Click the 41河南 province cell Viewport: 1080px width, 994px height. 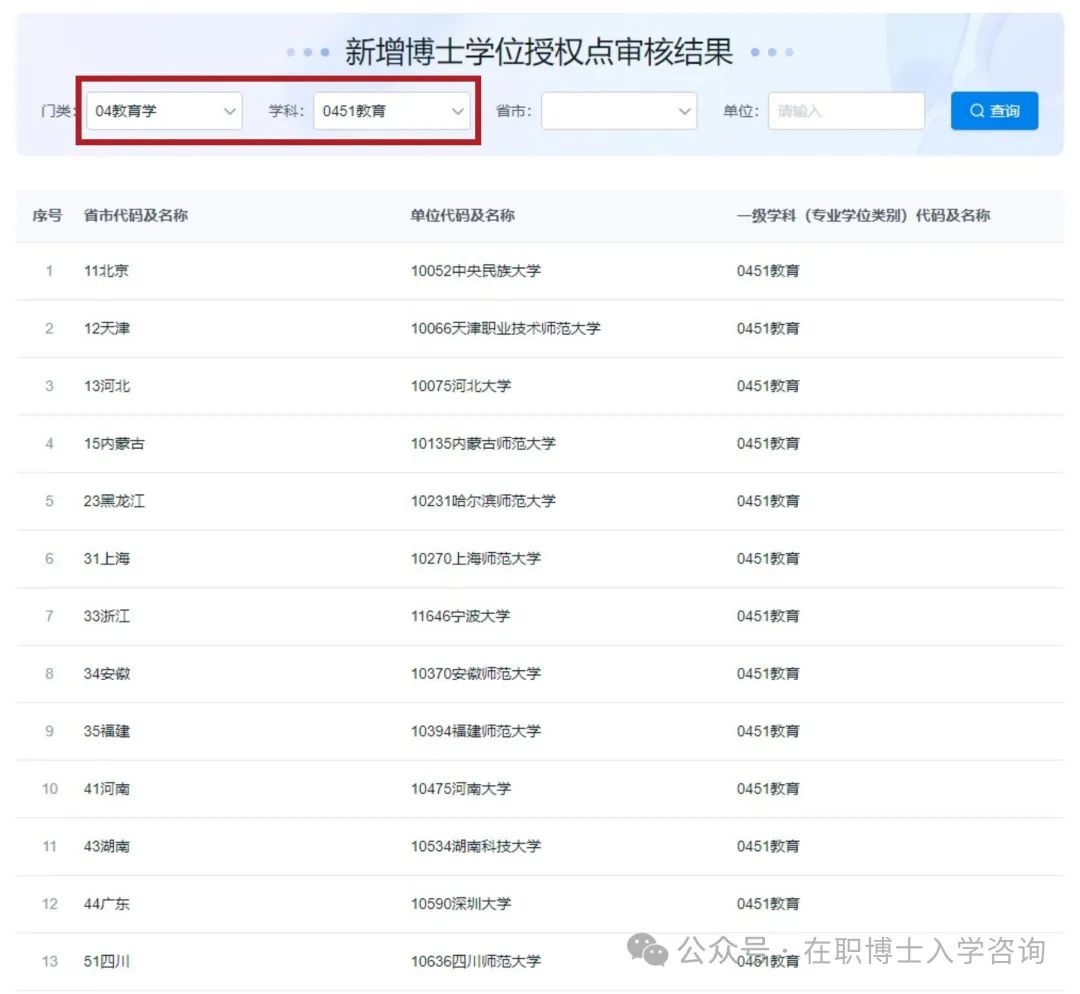pos(106,789)
